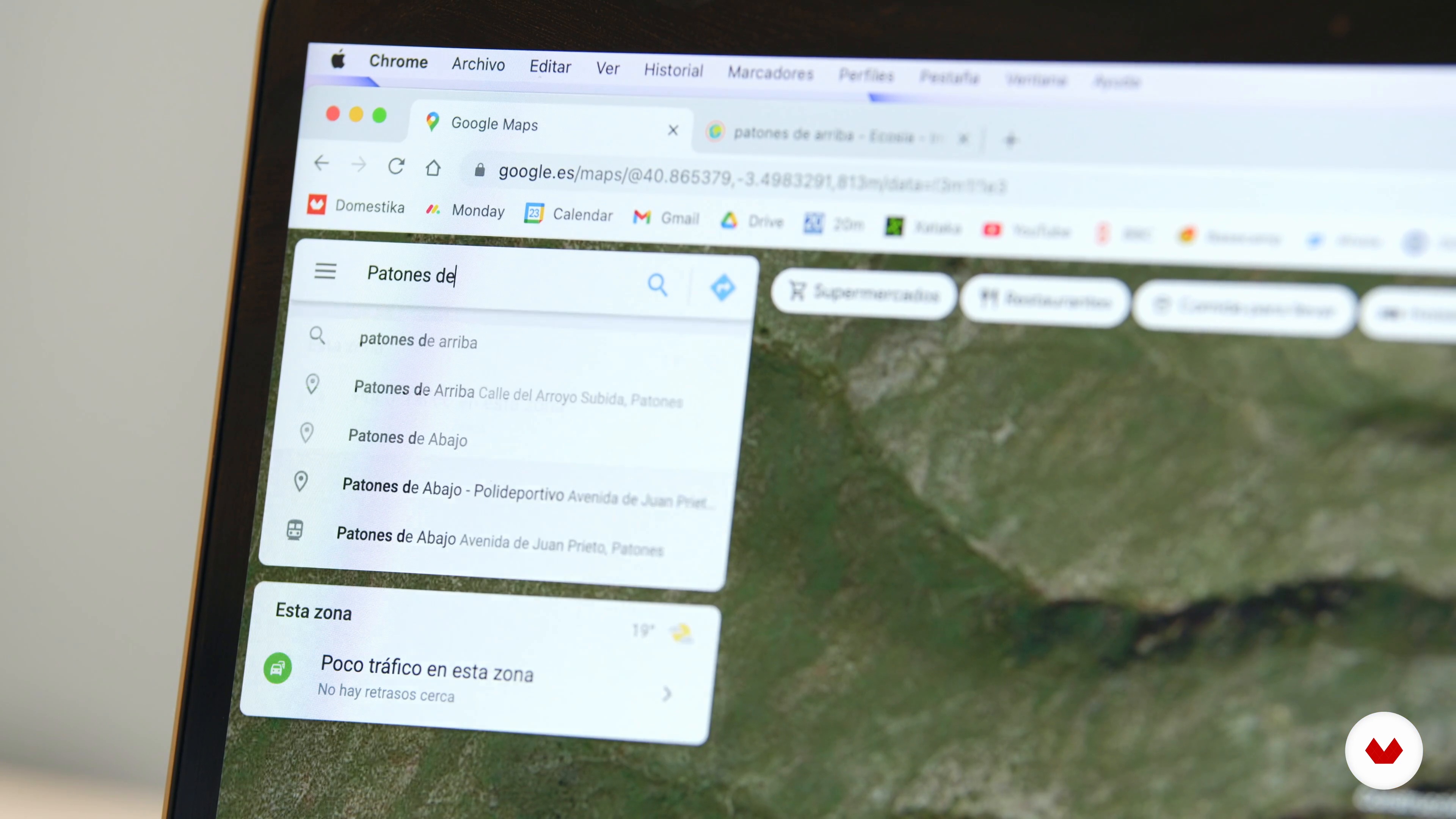Open the browser home page
Image resolution: width=1456 pixels, height=819 pixels.
(433, 168)
